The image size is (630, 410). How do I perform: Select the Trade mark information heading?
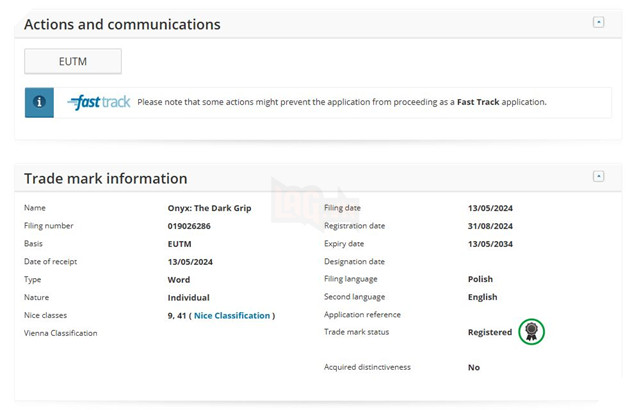pos(106,179)
